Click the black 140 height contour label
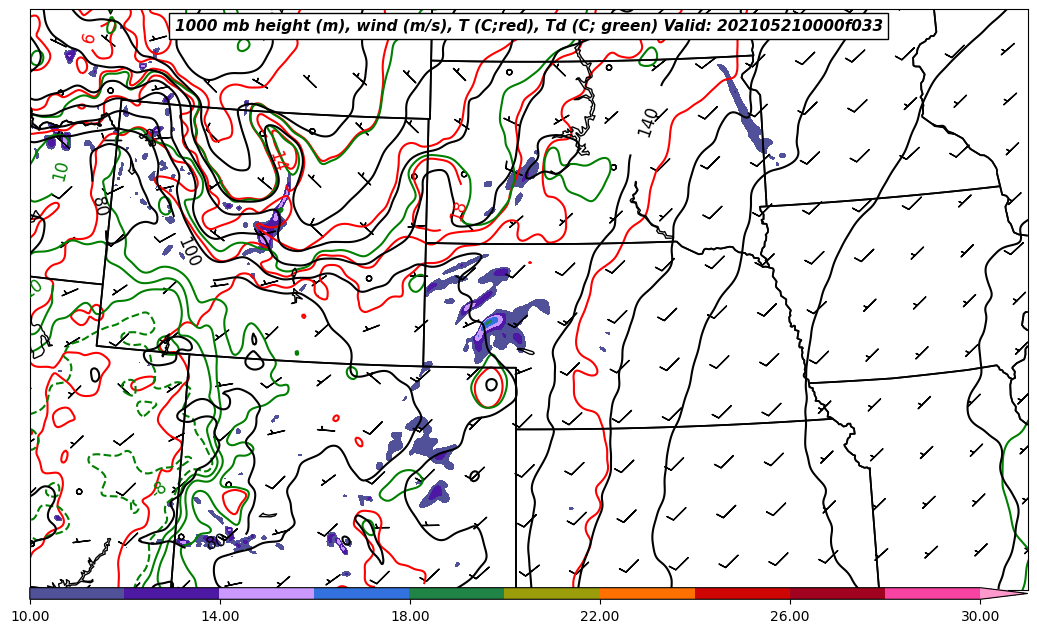 pyautogui.click(x=648, y=122)
